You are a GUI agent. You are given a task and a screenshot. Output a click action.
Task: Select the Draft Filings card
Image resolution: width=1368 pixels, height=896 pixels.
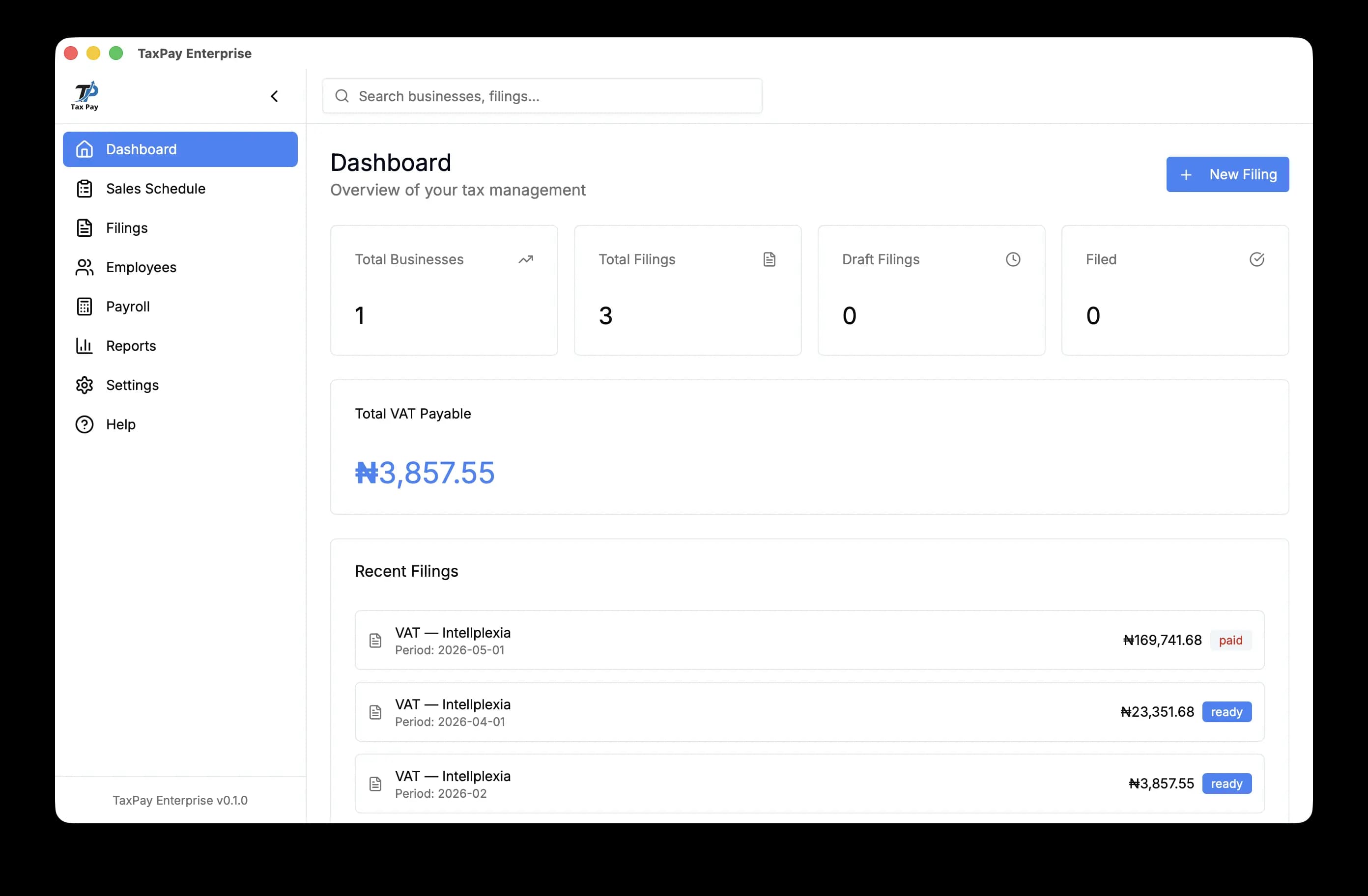931,290
